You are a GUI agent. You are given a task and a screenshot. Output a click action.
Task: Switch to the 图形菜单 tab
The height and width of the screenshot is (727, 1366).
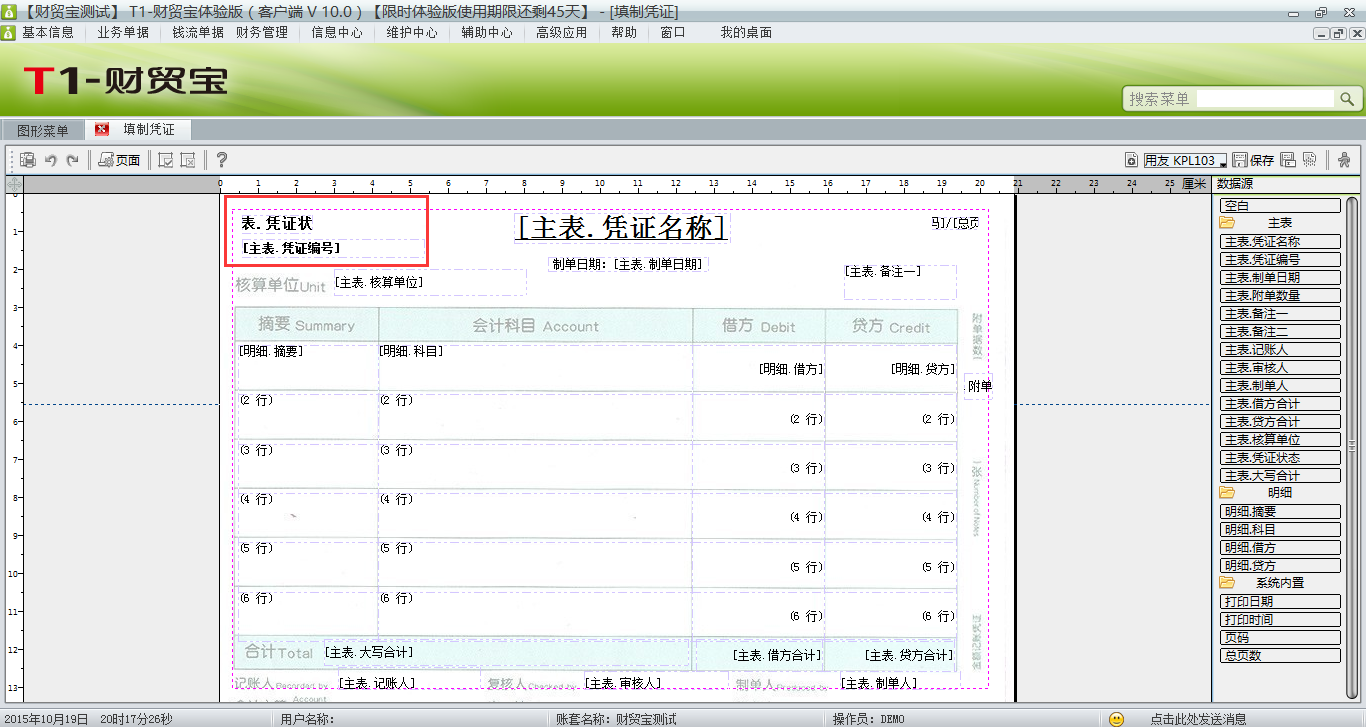pyautogui.click(x=43, y=131)
